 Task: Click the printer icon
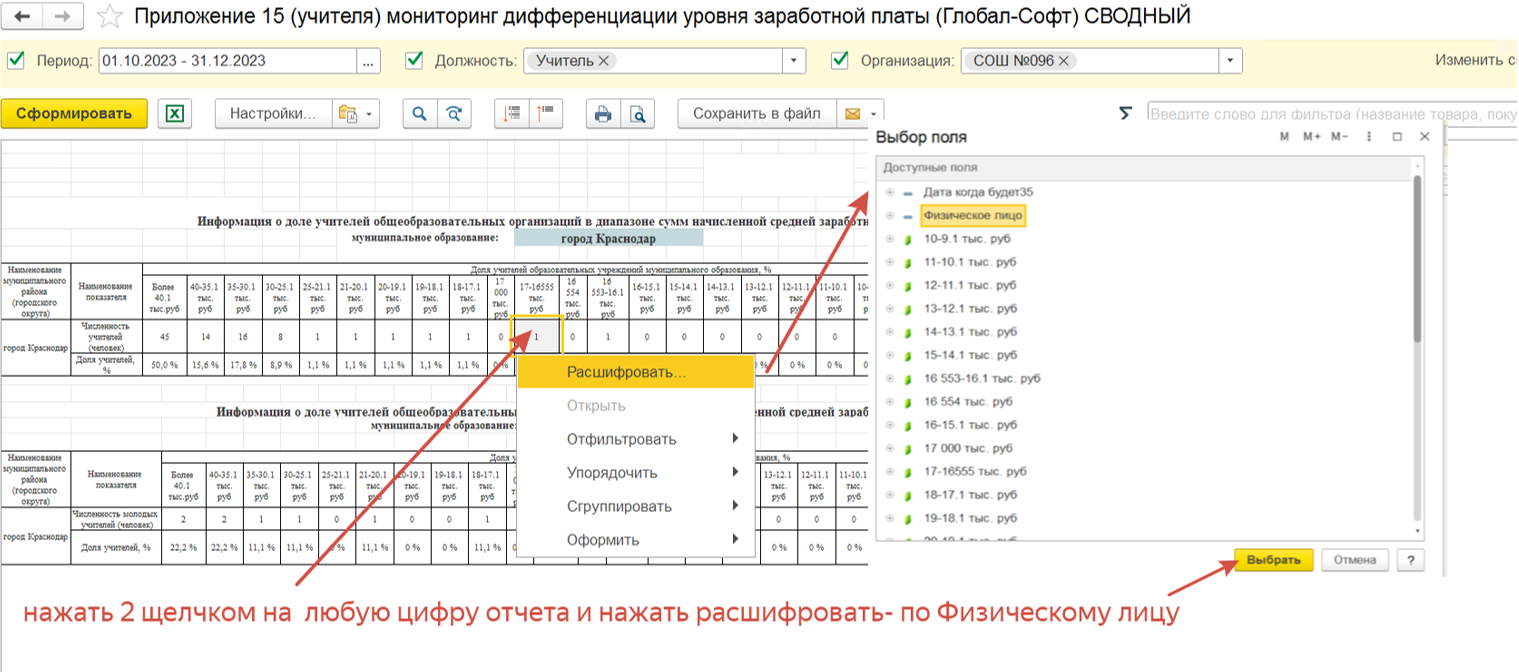(603, 114)
